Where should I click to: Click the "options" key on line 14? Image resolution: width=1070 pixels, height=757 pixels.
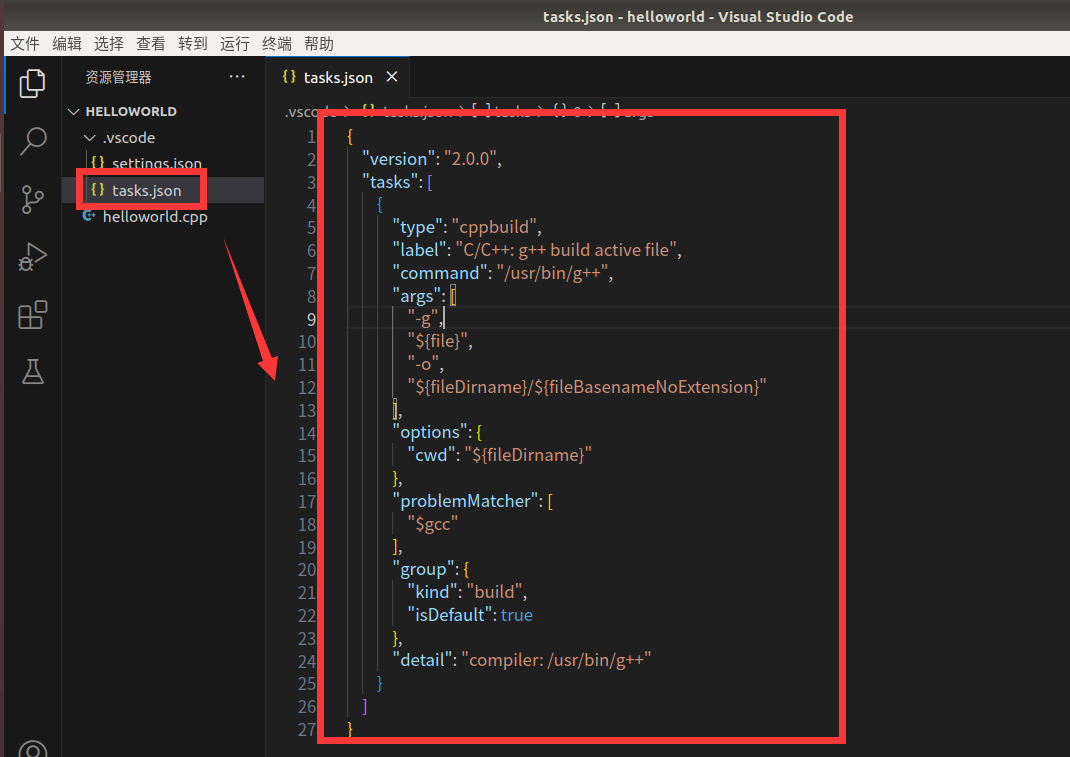[430, 432]
